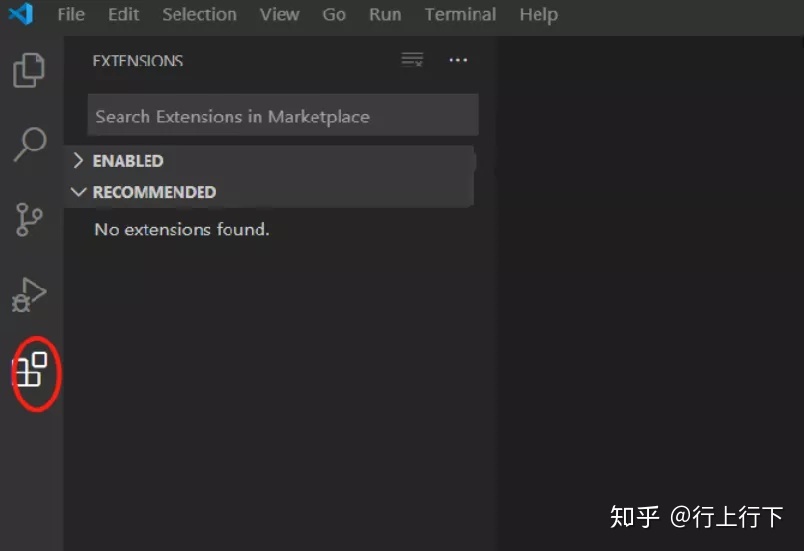The image size is (805, 551).
Task: Clear extensions search results icon
Action: 412,60
